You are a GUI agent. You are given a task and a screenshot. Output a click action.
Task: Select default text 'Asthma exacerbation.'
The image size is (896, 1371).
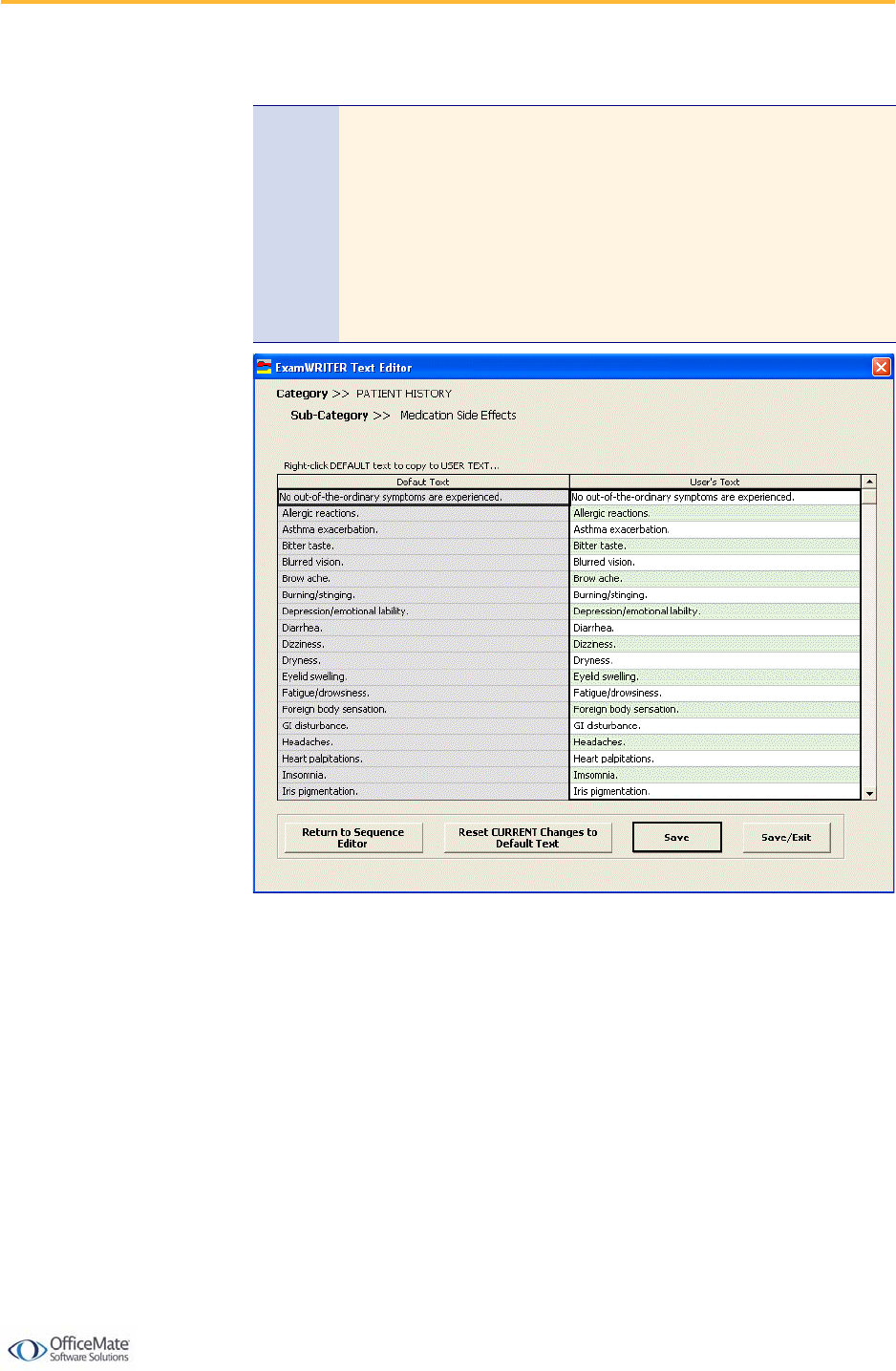point(423,529)
